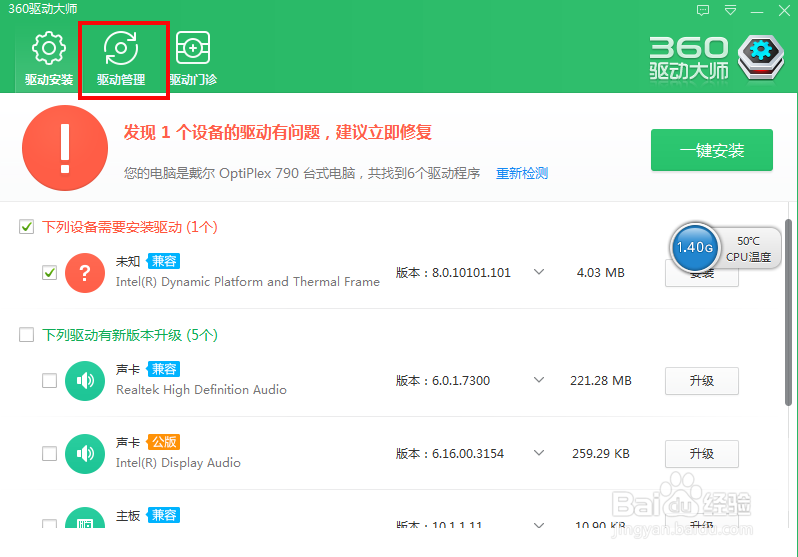
Task: Expand version dropdown for 8.0.10101.101
Action: click(x=539, y=272)
